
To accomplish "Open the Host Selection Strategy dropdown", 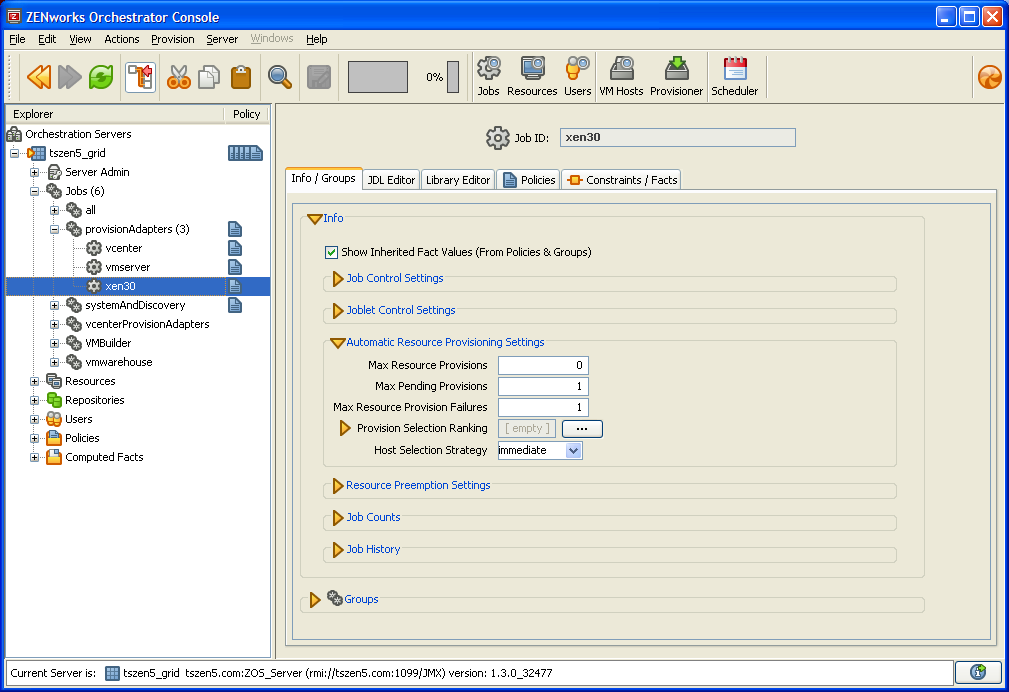I will [x=573, y=450].
